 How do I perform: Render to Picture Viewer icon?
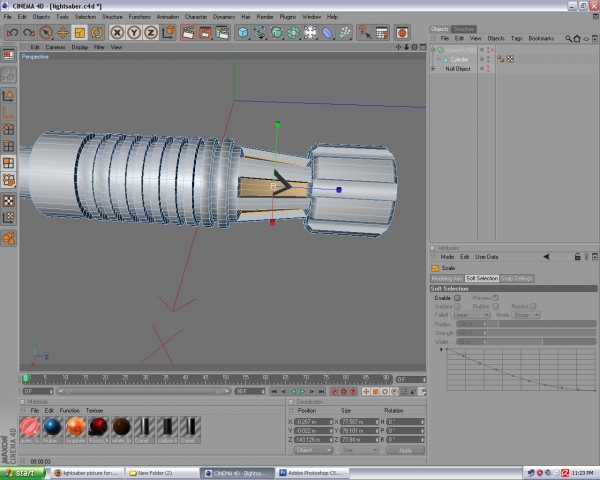pos(205,33)
